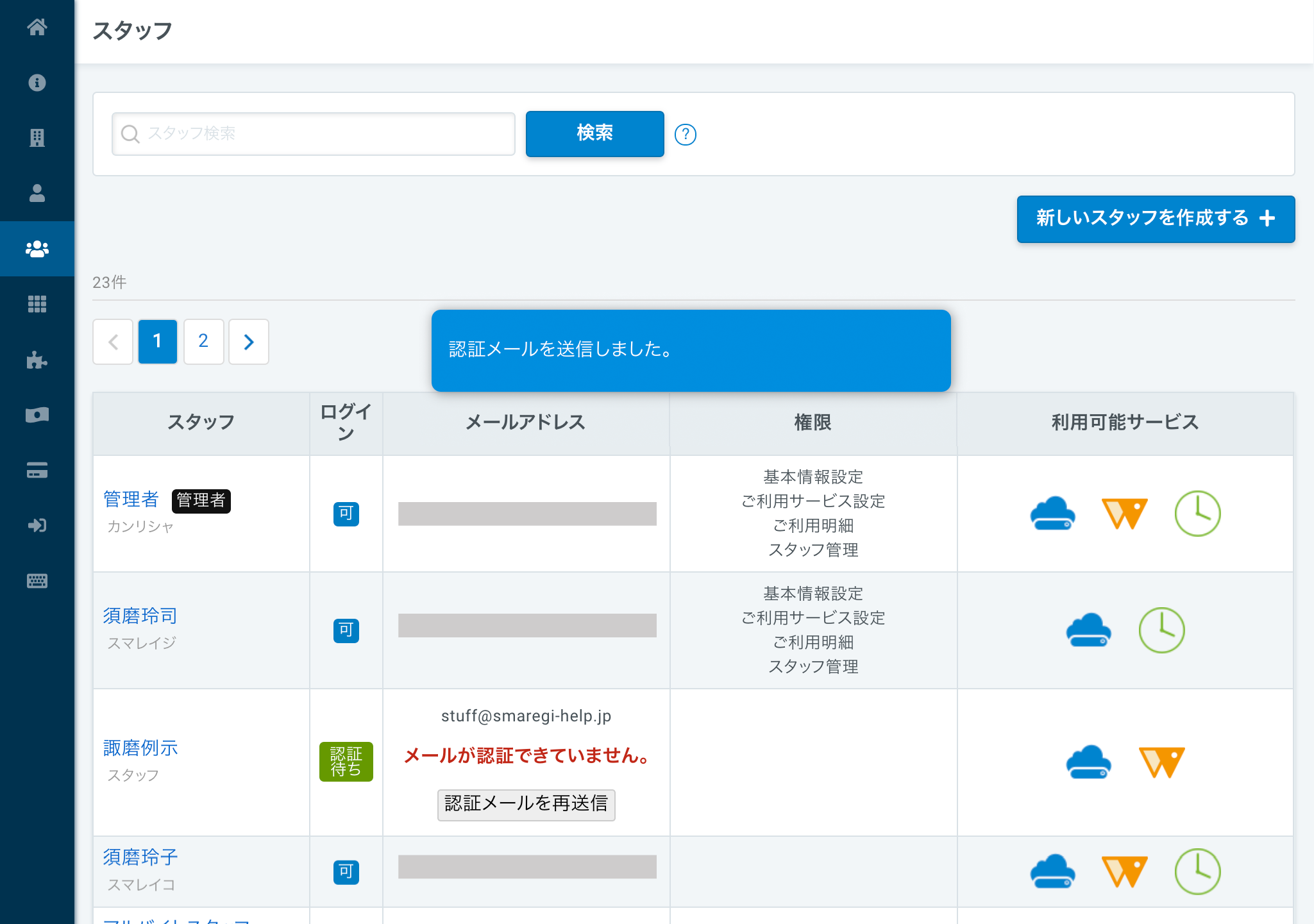
Task: Click the search help question mark icon
Action: point(686,134)
